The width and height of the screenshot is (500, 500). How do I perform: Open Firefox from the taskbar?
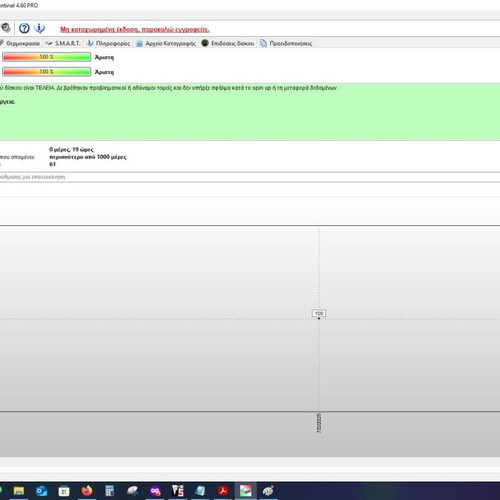click(x=87, y=491)
